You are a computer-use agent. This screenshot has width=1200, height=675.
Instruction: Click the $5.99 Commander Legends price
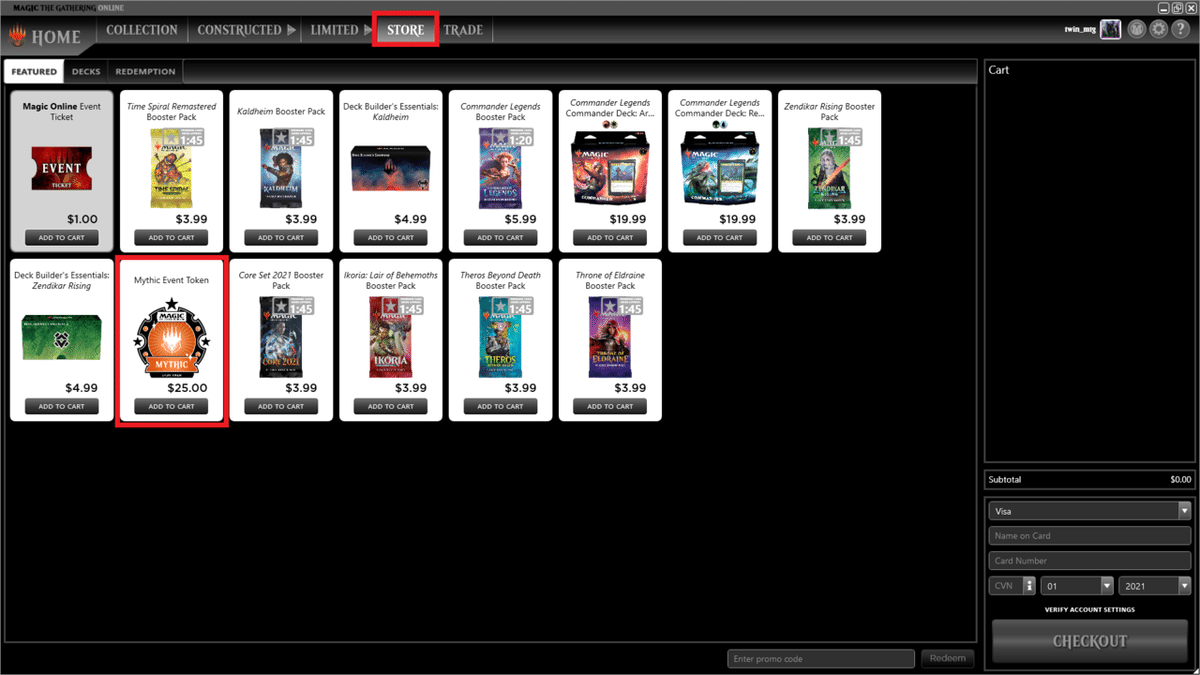coord(519,219)
